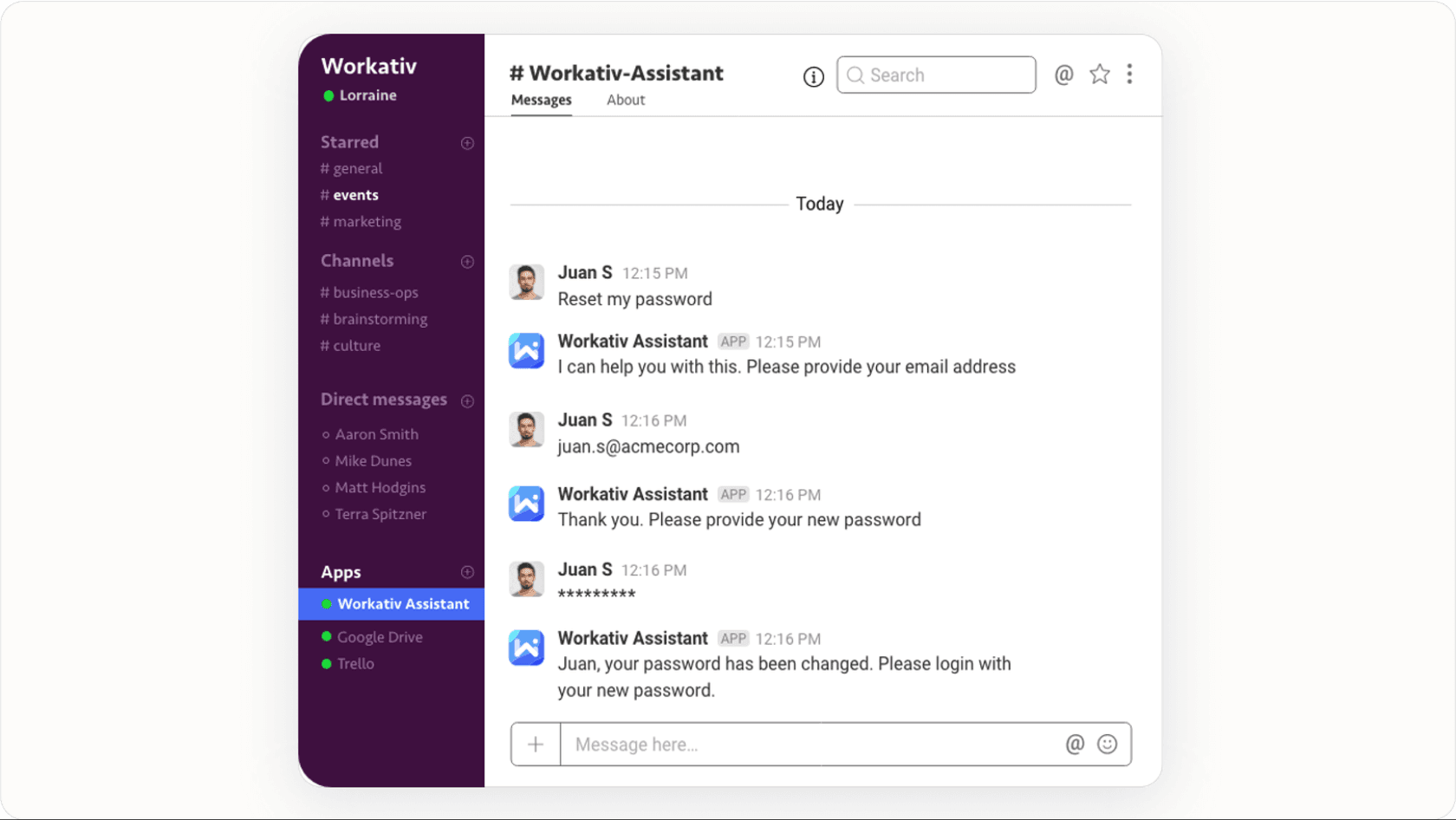The width and height of the screenshot is (1456, 820).
Task: Open the three-dot more options menu
Action: click(1129, 75)
